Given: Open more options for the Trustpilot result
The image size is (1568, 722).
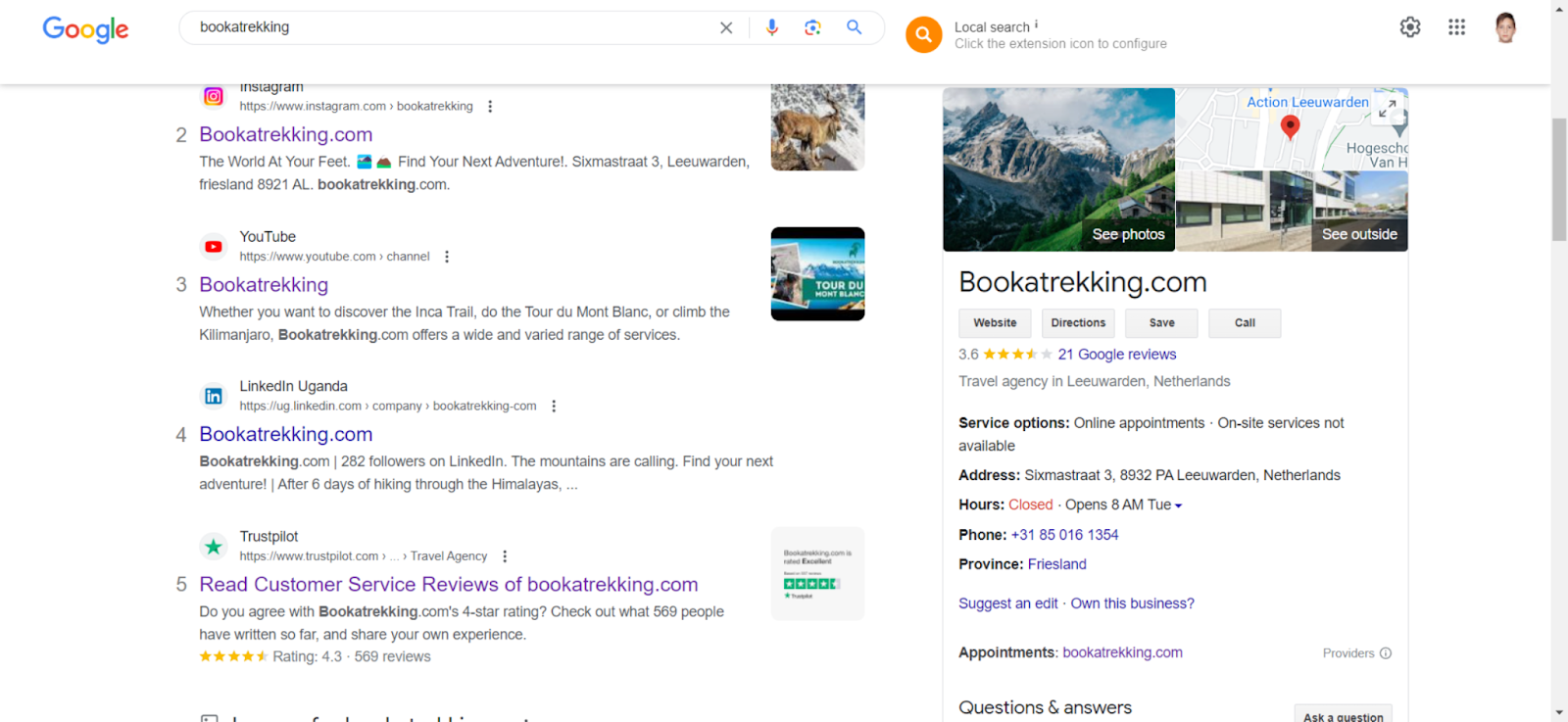Looking at the screenshot, I should click(x=505, y=556).
